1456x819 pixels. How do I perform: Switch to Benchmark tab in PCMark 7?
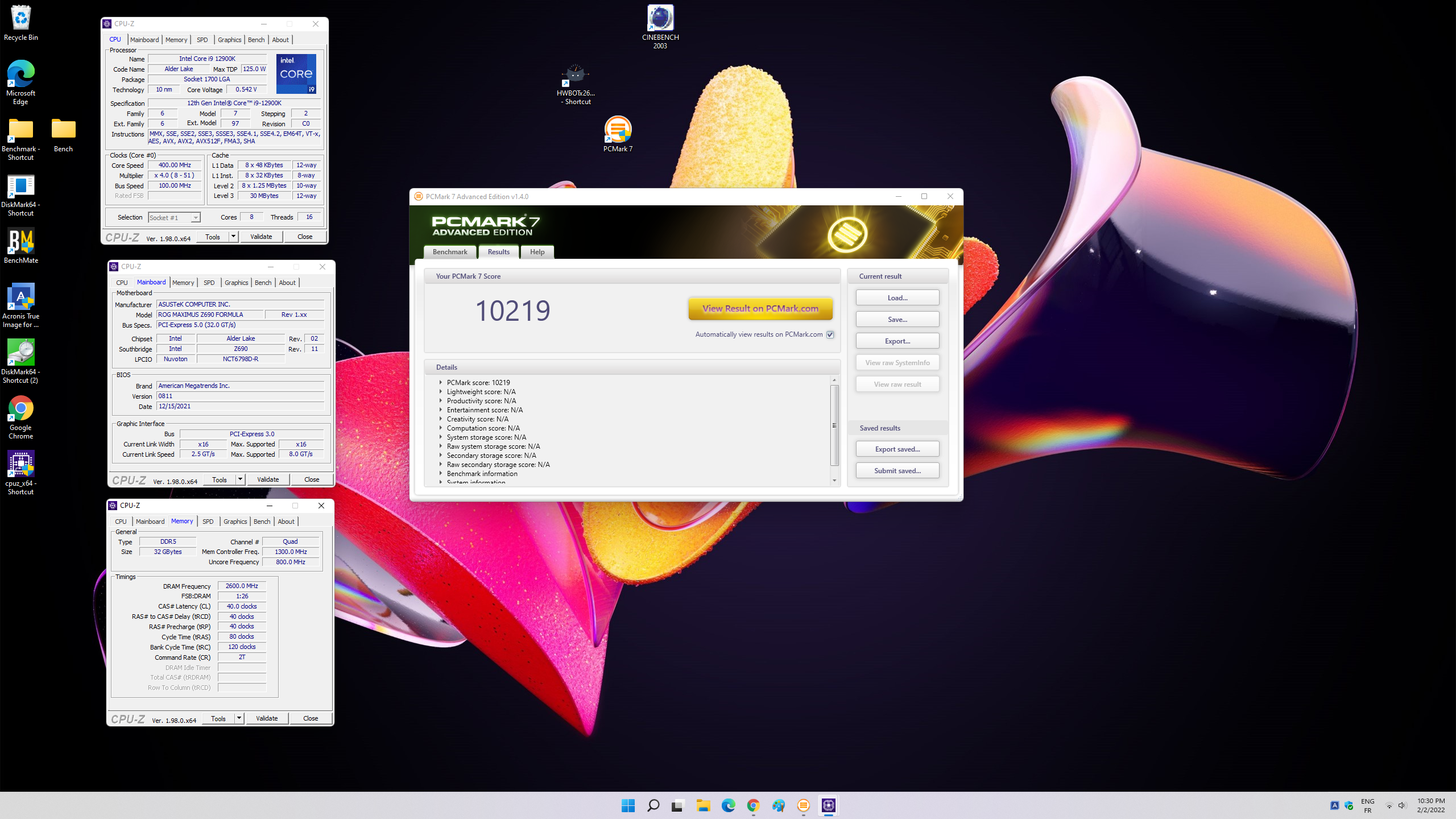(x=450, y=252)
